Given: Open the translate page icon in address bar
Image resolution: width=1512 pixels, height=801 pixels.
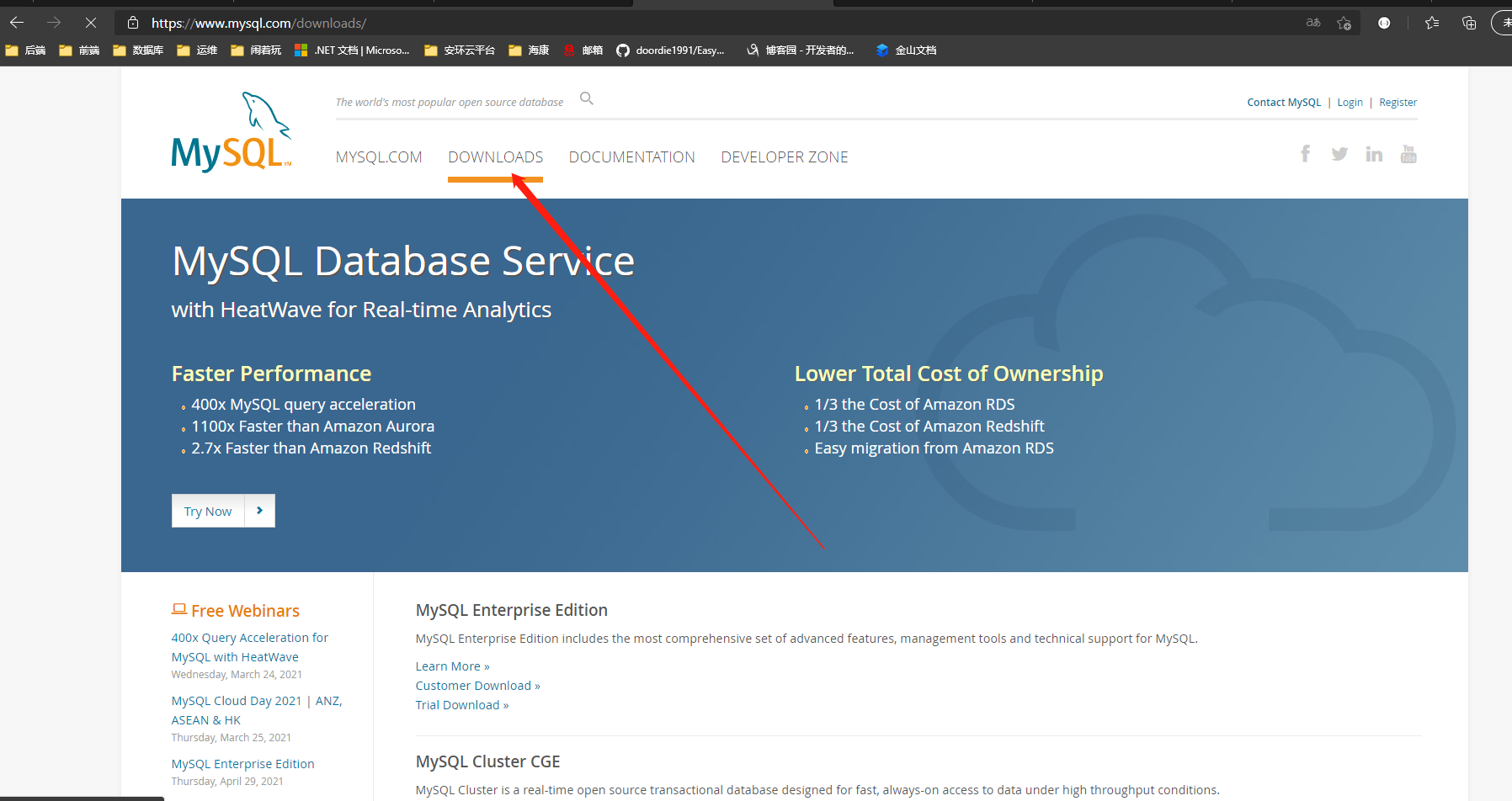Looking at the screenshot, I should click(1313, 23).
